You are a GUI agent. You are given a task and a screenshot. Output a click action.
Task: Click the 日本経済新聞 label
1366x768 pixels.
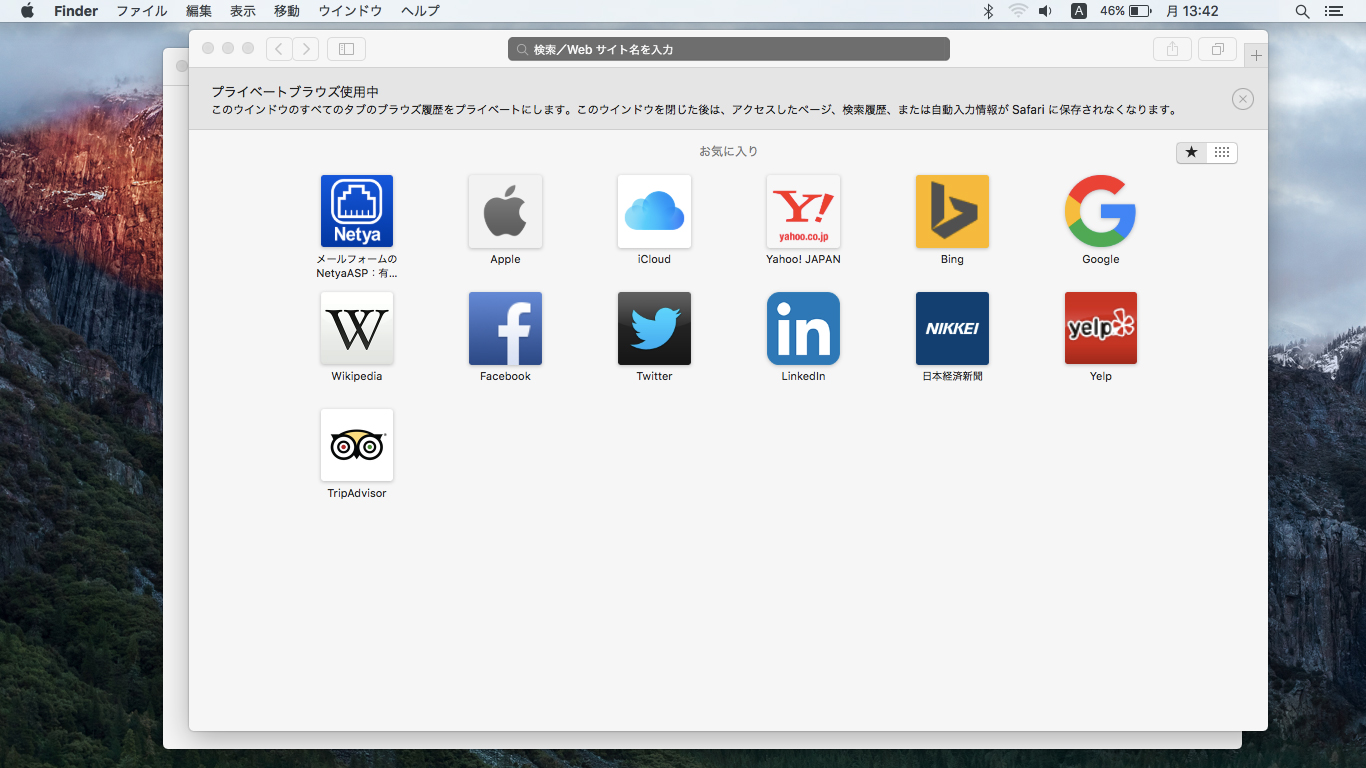(x=952, y=376)
